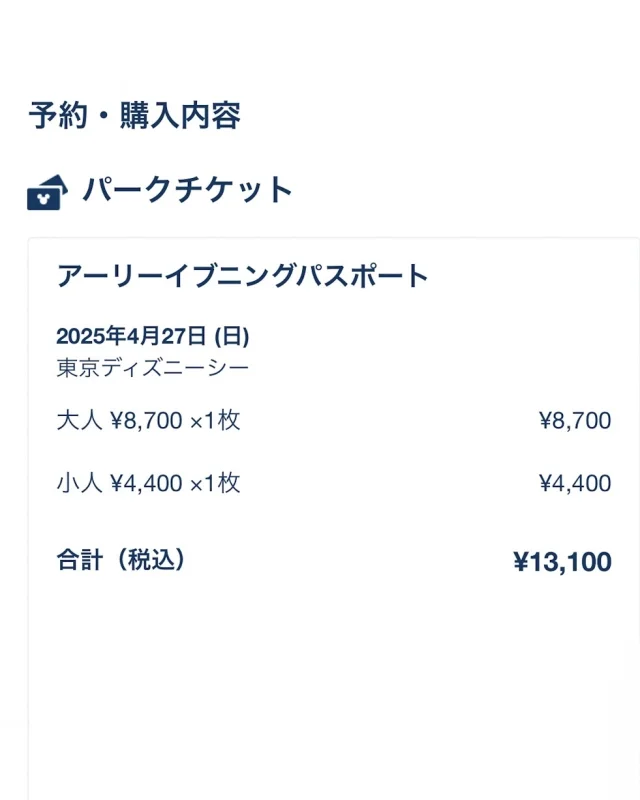Click the 合計 total label
This screenshot has height=800, width=640.
click(x=79, y=560)
